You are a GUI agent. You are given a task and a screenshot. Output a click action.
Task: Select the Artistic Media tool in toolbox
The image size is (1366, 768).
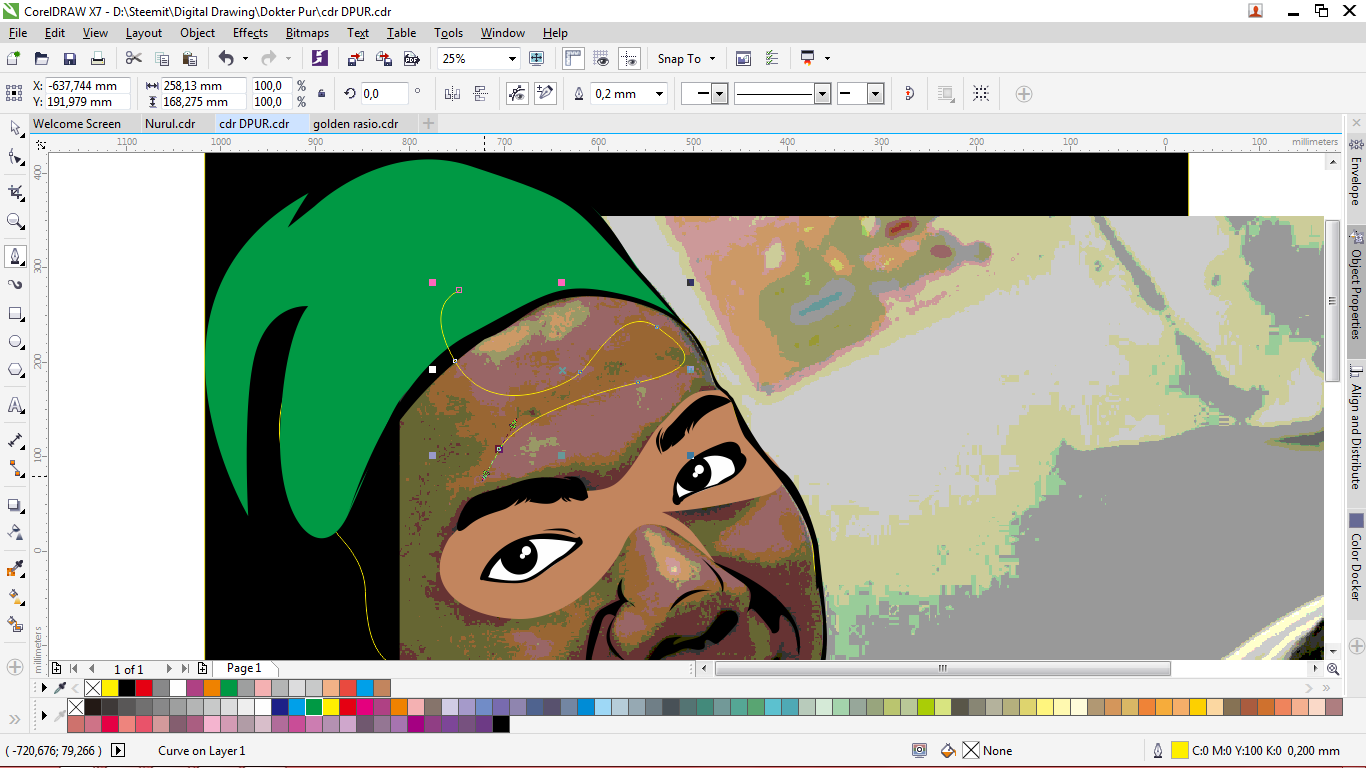tap(15, 285)
